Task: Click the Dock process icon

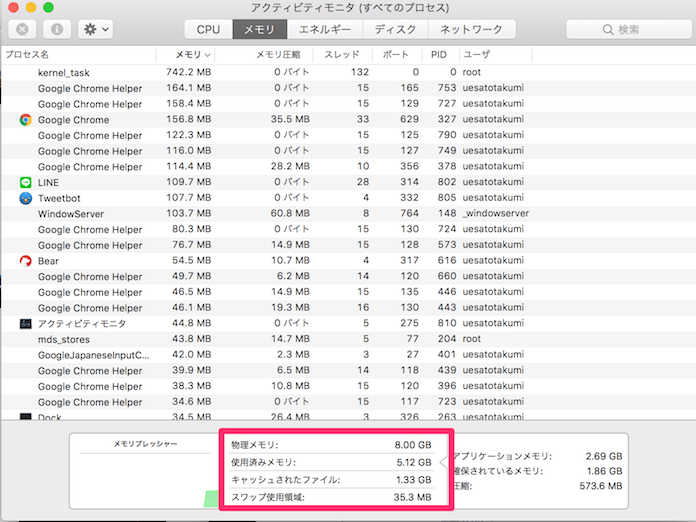Action: click(25, 417)
